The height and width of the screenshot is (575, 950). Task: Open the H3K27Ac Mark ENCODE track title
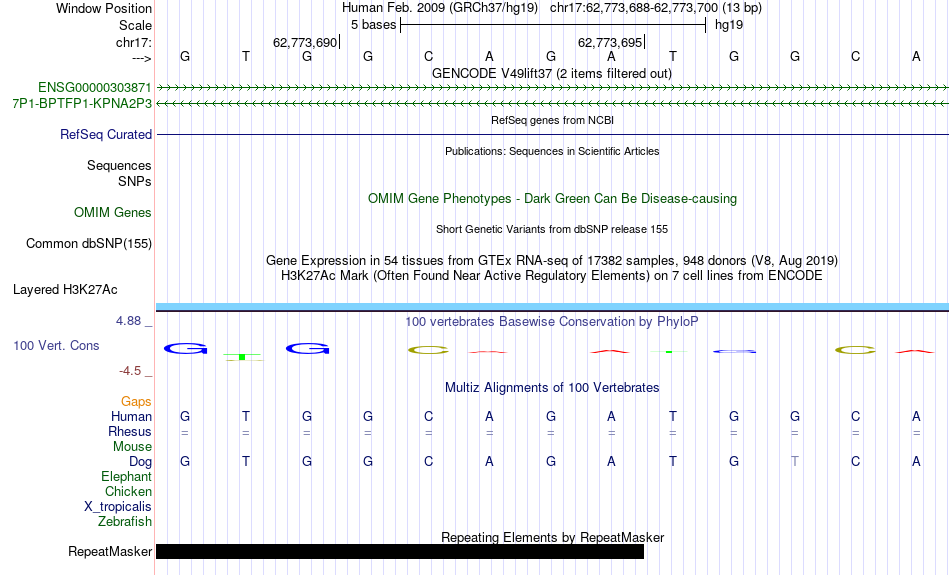click(x=552, y=276)
